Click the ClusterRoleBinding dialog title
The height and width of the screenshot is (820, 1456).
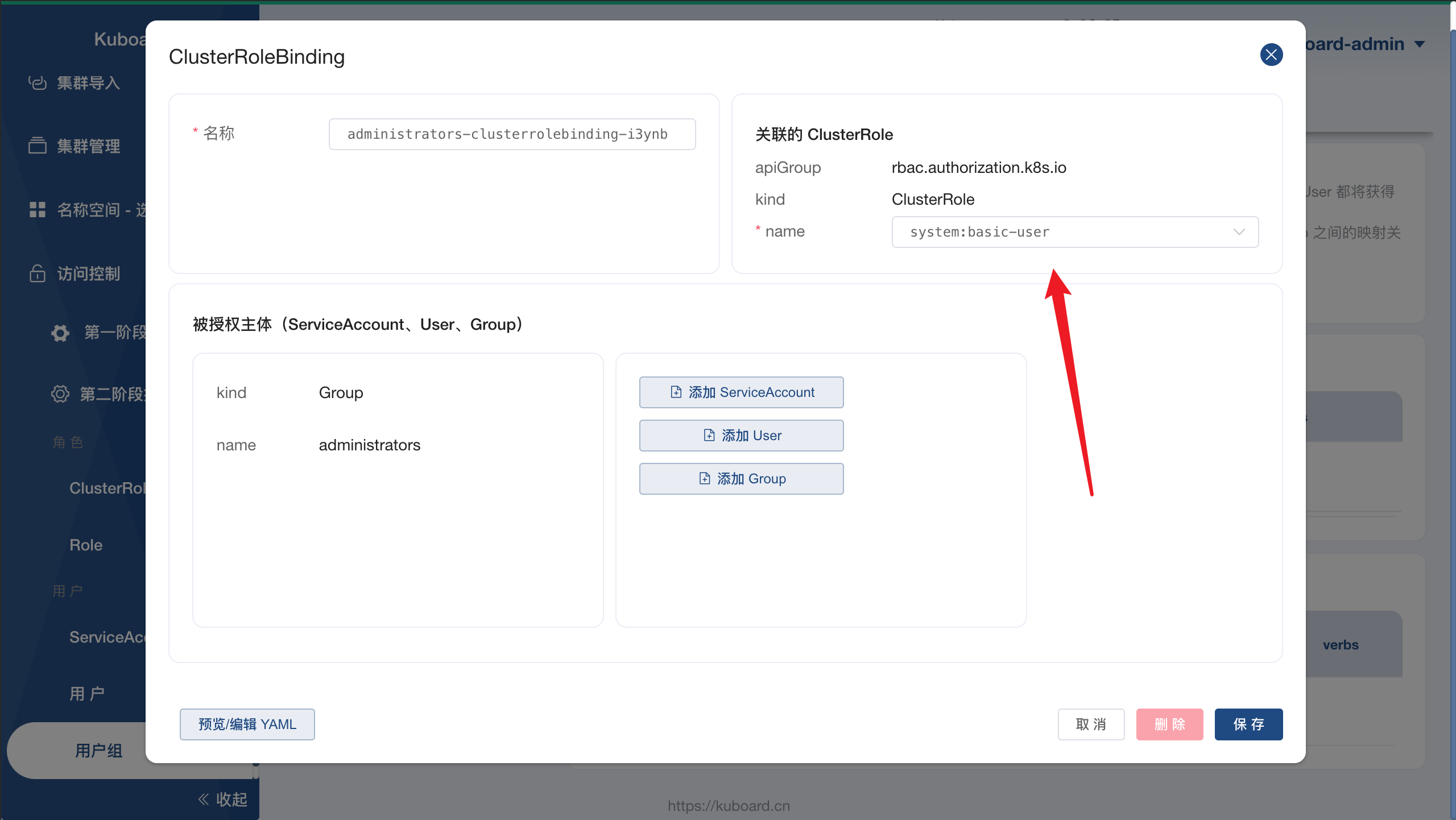click(x=257, y=57)
